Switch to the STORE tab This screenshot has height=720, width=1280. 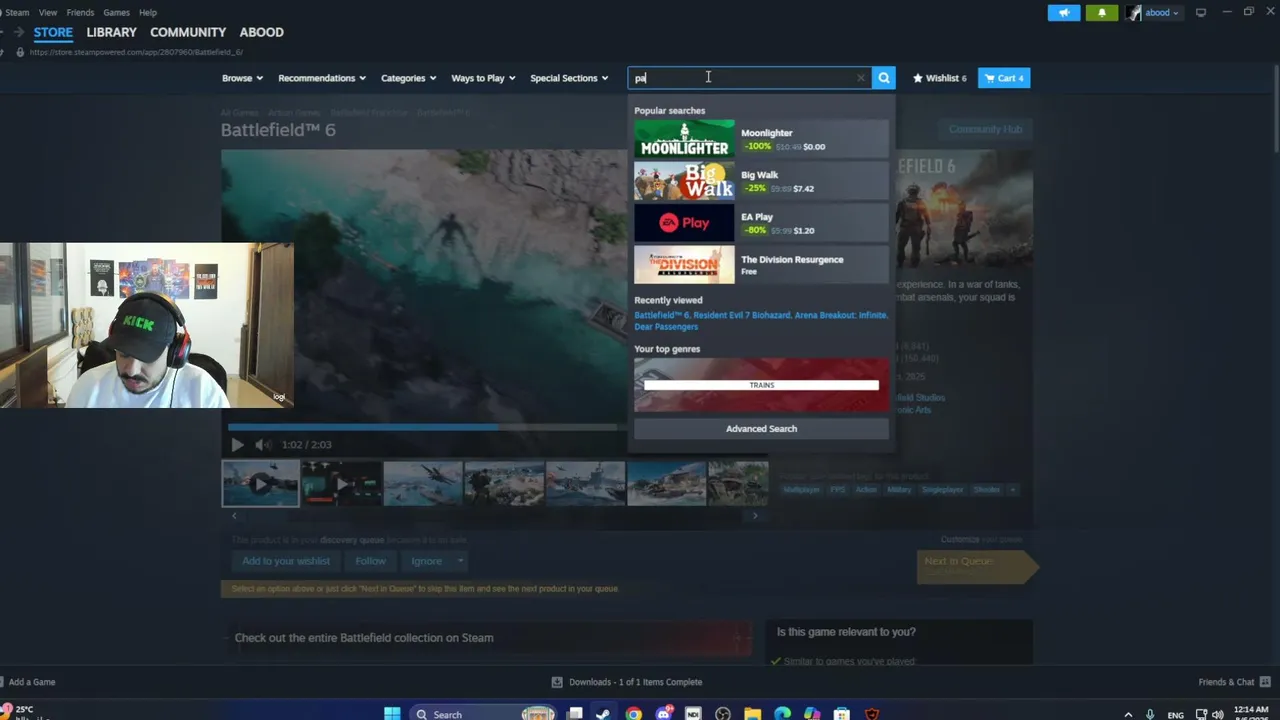tap(53, 32)
